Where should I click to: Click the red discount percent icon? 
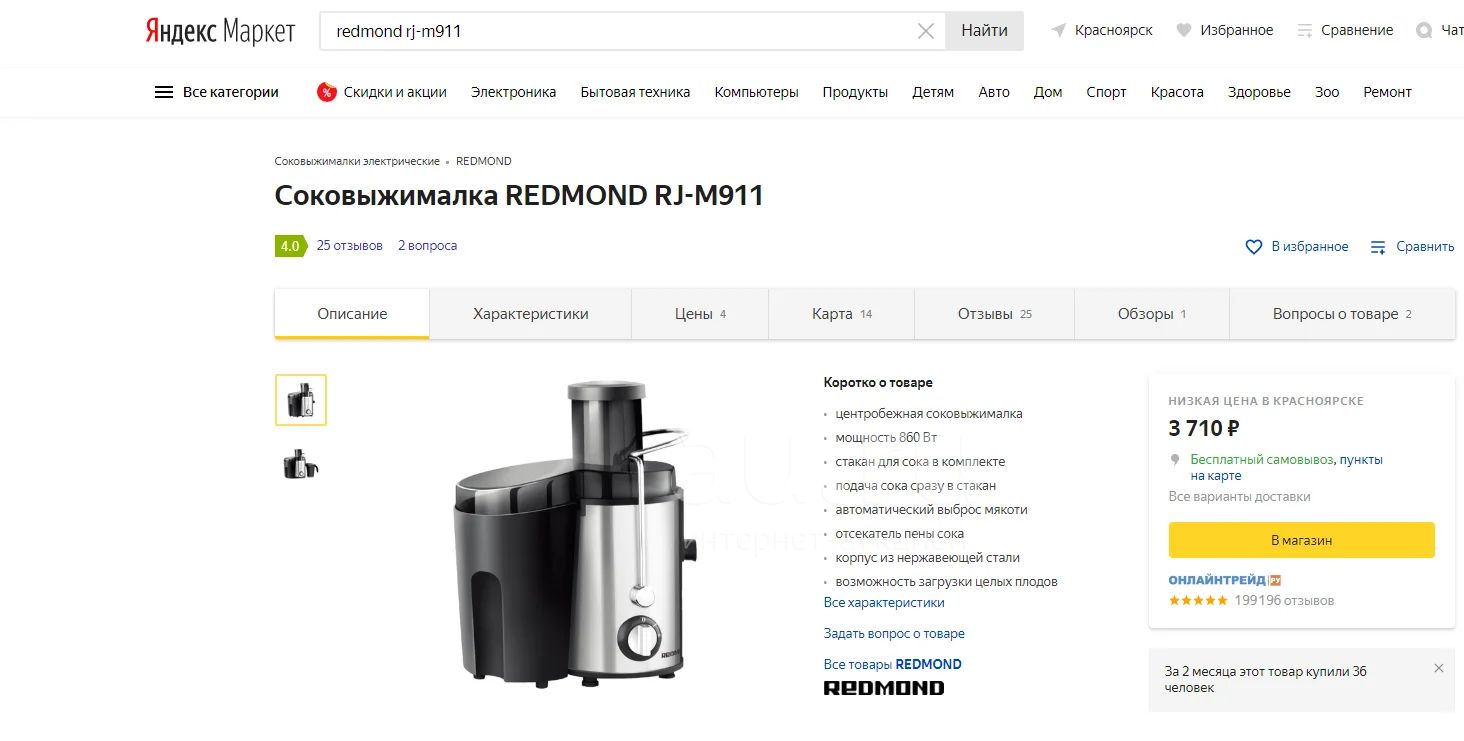coord(327,92)
